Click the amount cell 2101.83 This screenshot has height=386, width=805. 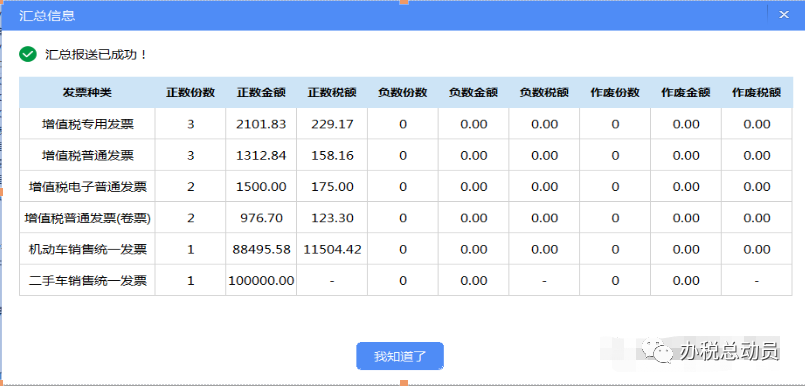[261, 124]
